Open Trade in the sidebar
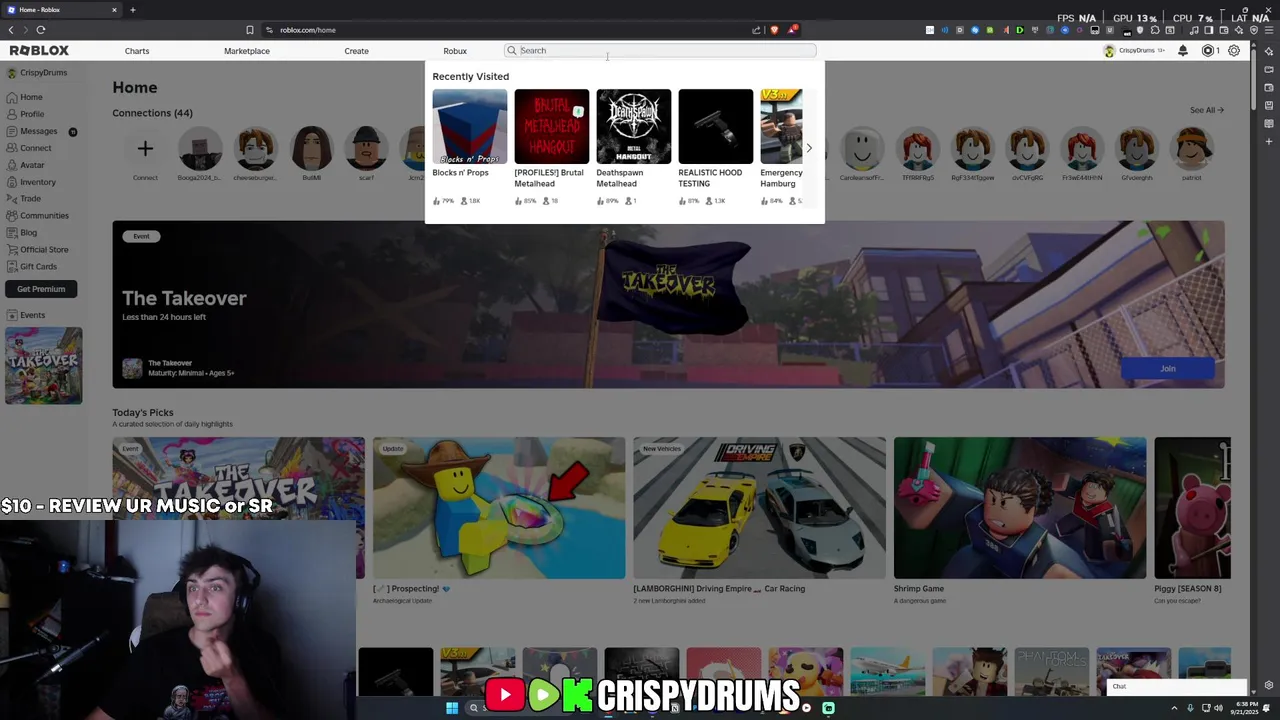The width and height of the screenshot is (1280, 720). [x=24, y=199]
